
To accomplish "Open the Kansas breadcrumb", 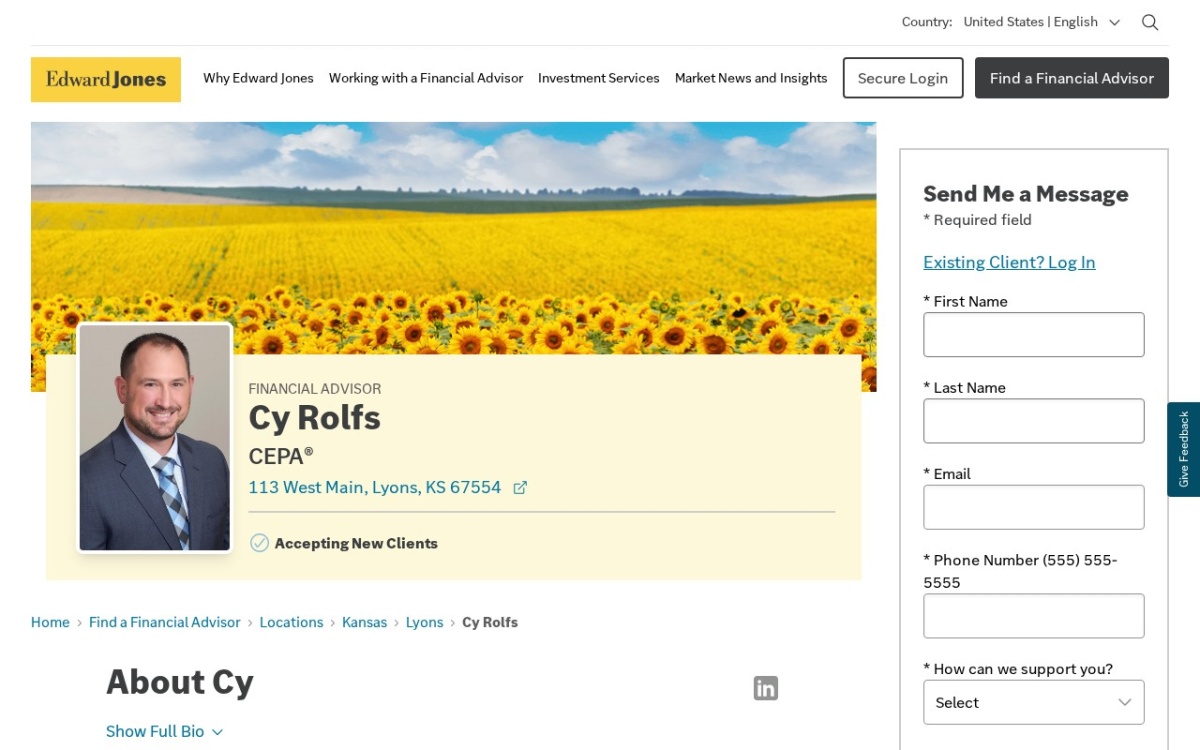I will click(364, 622).
